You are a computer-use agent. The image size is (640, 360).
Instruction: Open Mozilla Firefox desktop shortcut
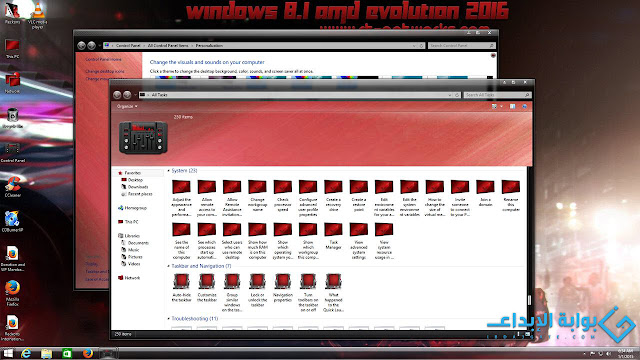13,293
